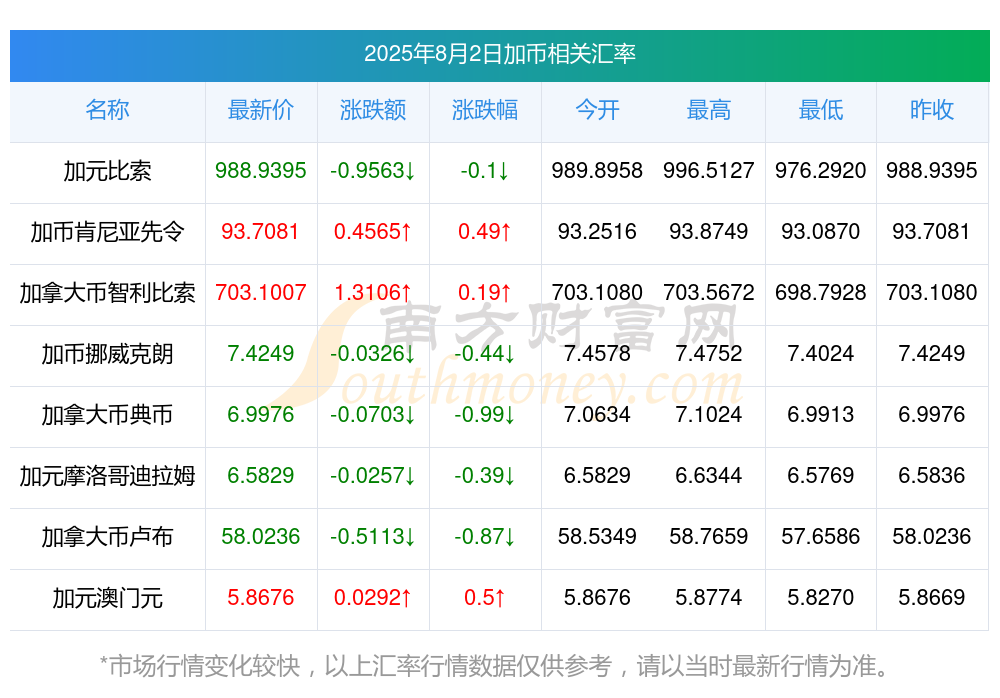1000x698 pixels.
Task: Click the green latest price 7.4249
Action: click(261, 353)
